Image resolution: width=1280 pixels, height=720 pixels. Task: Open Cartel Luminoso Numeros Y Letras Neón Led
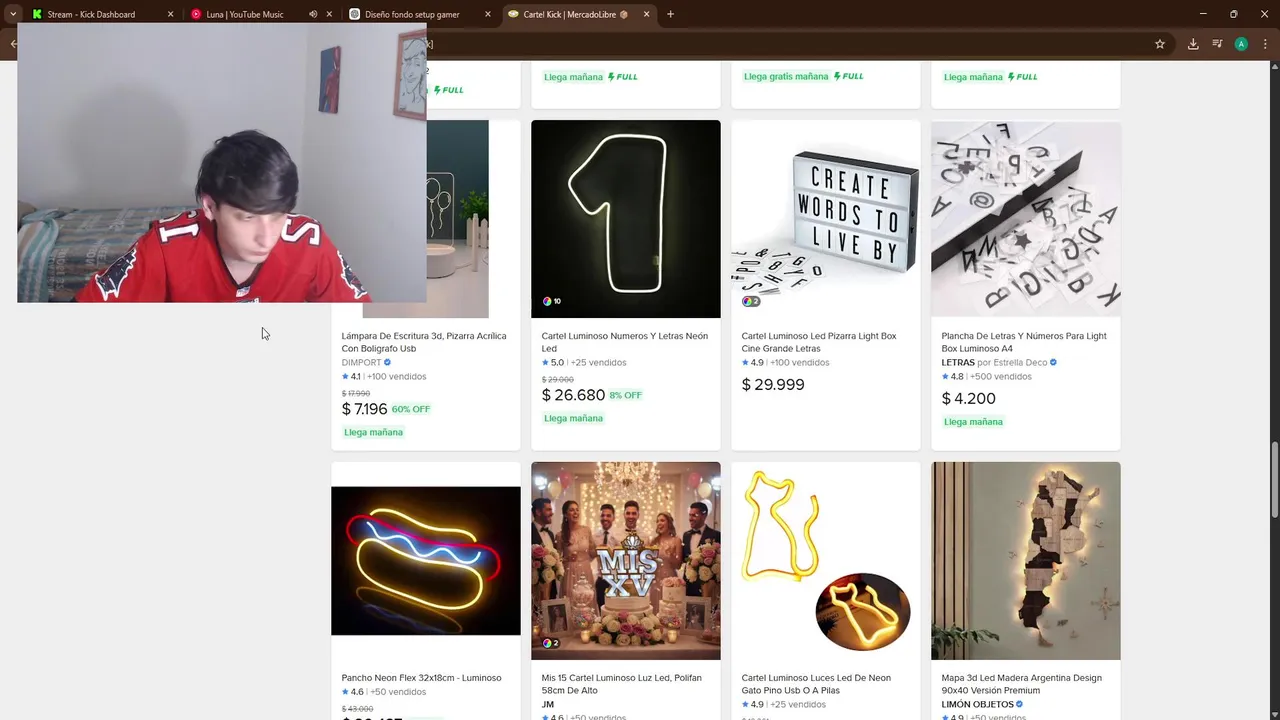tap(624, 342)
